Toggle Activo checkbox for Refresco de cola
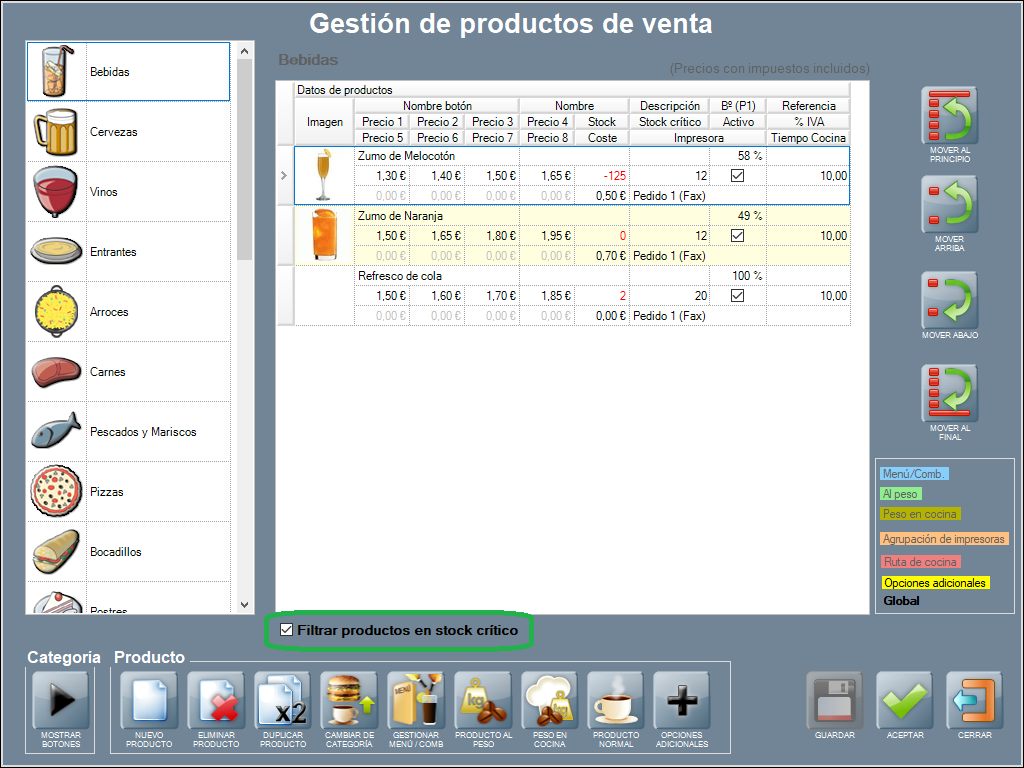This screenshot has height=768, width=1024. (738, 296)
